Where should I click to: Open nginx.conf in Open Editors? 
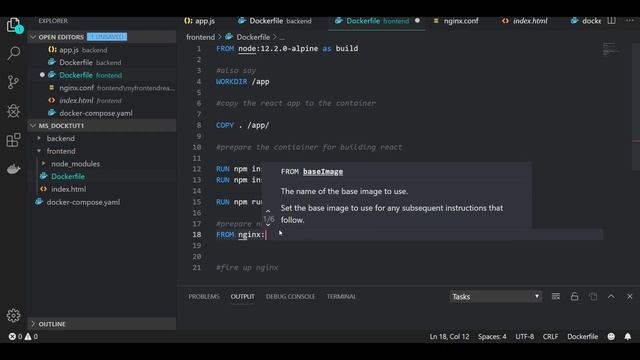click(x=102, y=88)
